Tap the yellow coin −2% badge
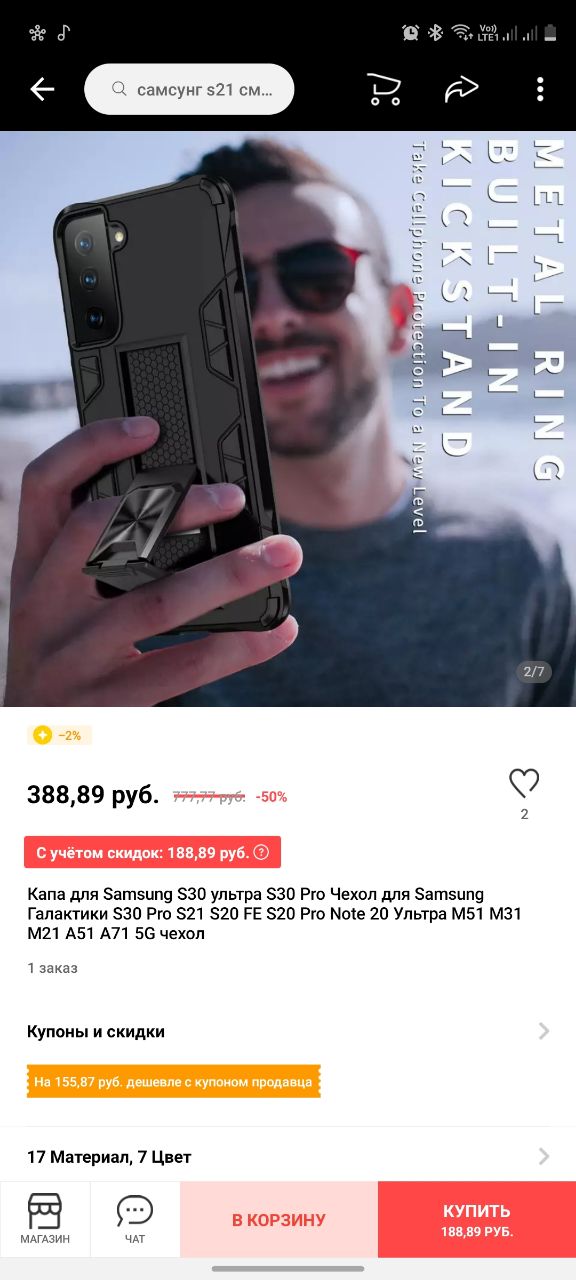The width and height of the screenshot is (576, 1280). coord(59,735)
